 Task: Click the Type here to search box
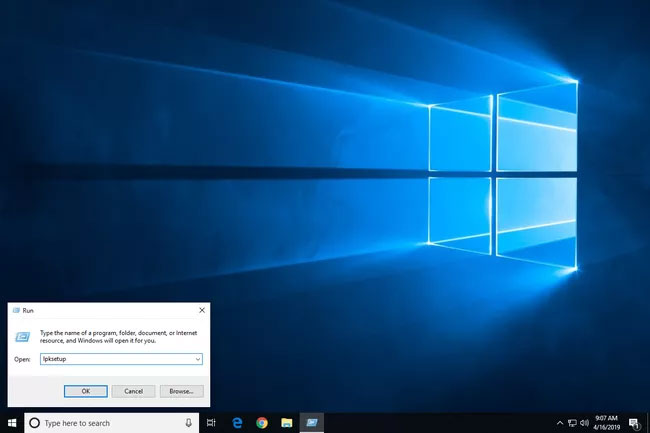(x=112, y=423)
